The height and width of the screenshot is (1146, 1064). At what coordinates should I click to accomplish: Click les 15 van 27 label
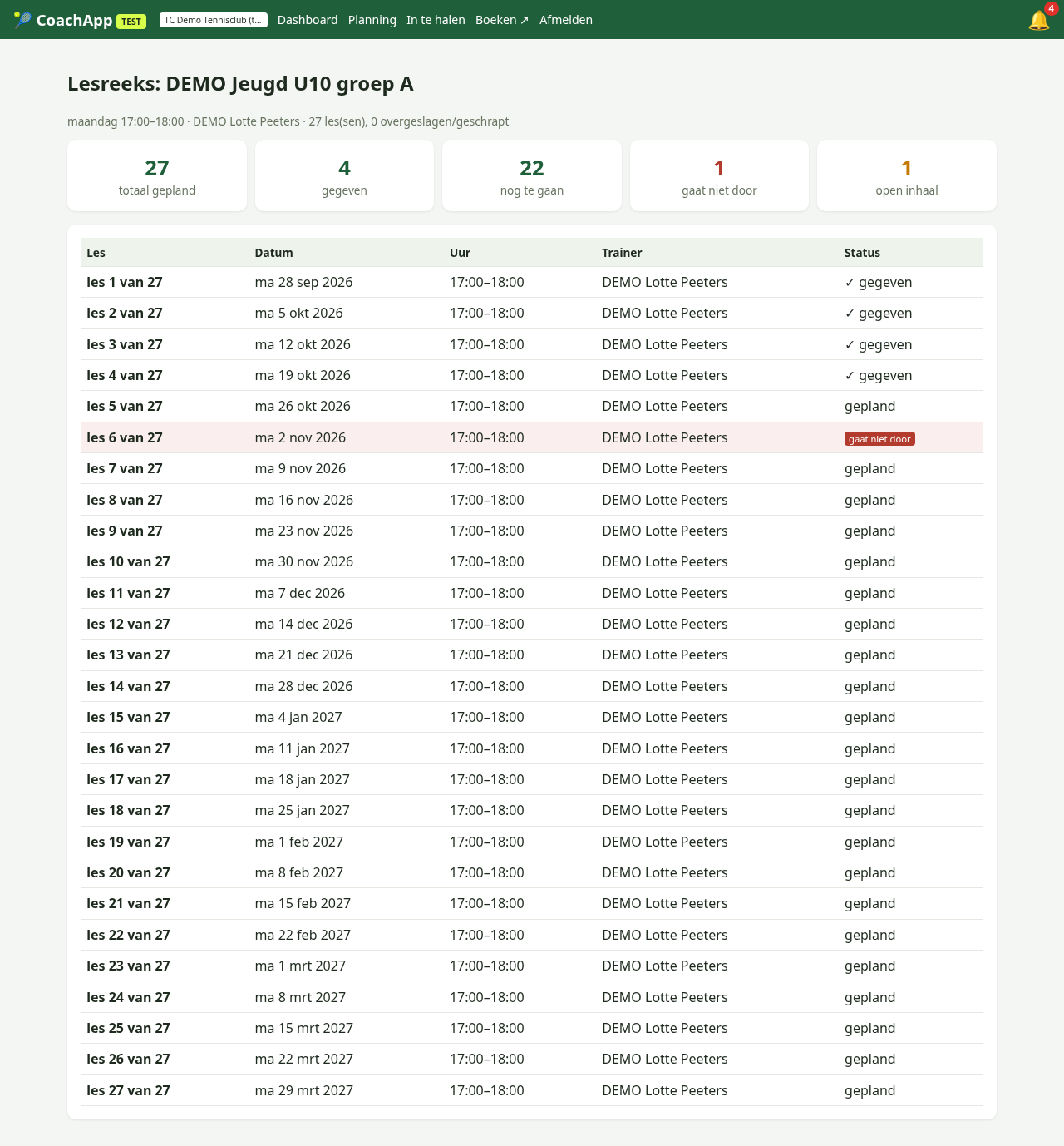(x=128, y=717)
